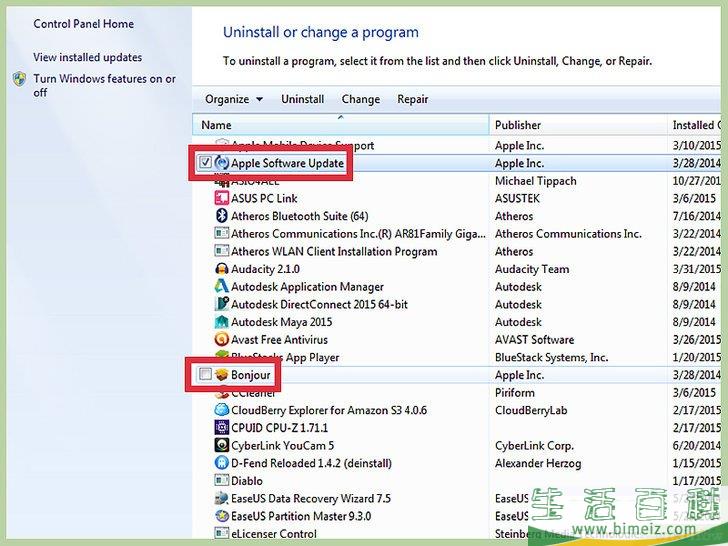
Task: Click the CloudBerry Explorer icon
Action: (x=221, y=410)
